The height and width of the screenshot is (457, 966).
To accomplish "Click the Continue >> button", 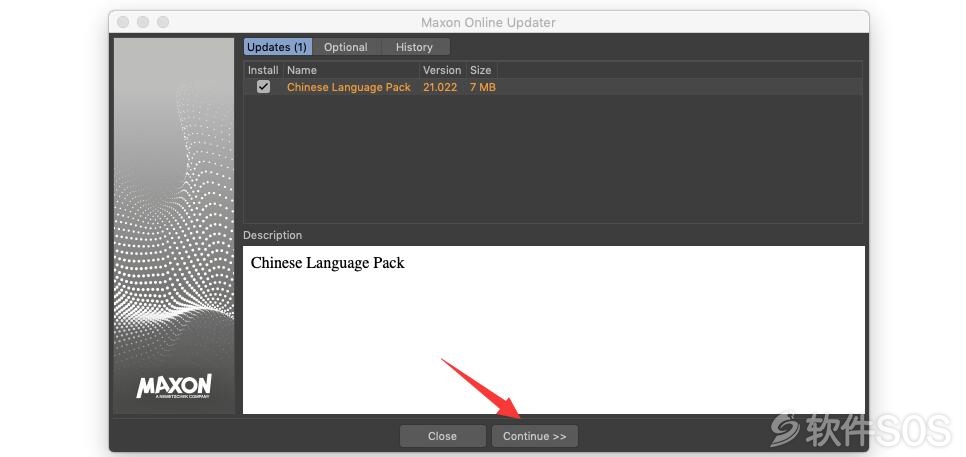I will 534,436.
